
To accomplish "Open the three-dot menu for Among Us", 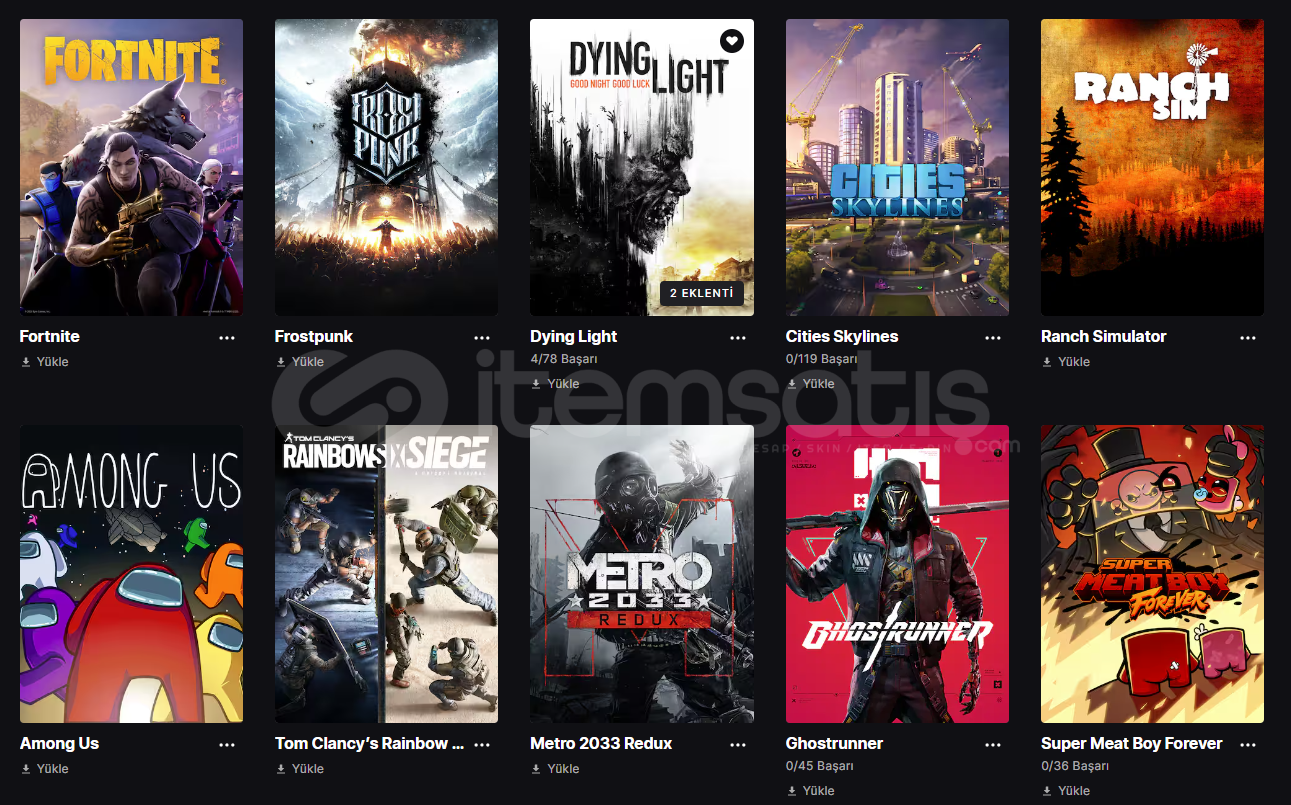I will (x=227, y=744).
